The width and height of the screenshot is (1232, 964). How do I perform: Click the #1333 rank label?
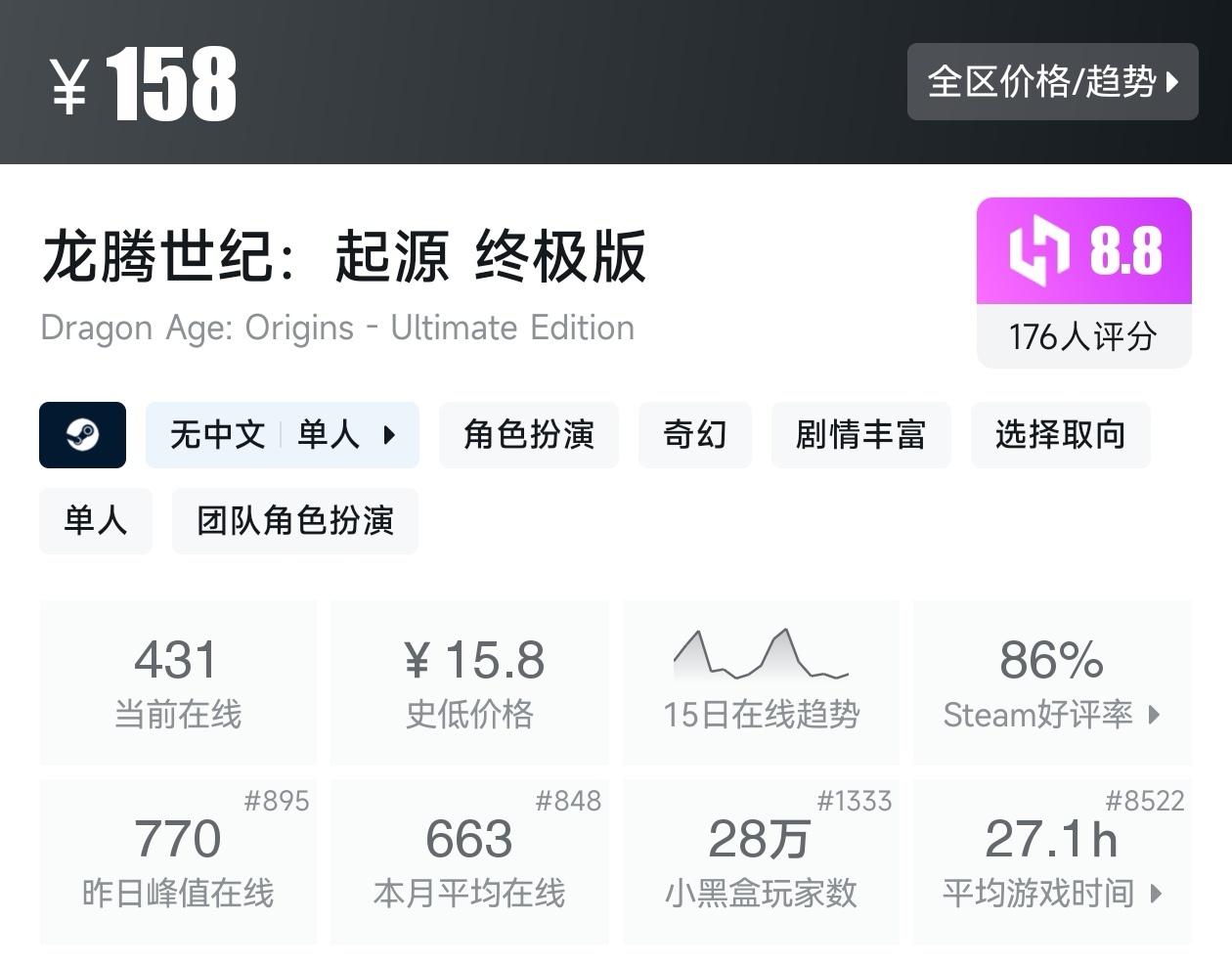tap(855, 801)
